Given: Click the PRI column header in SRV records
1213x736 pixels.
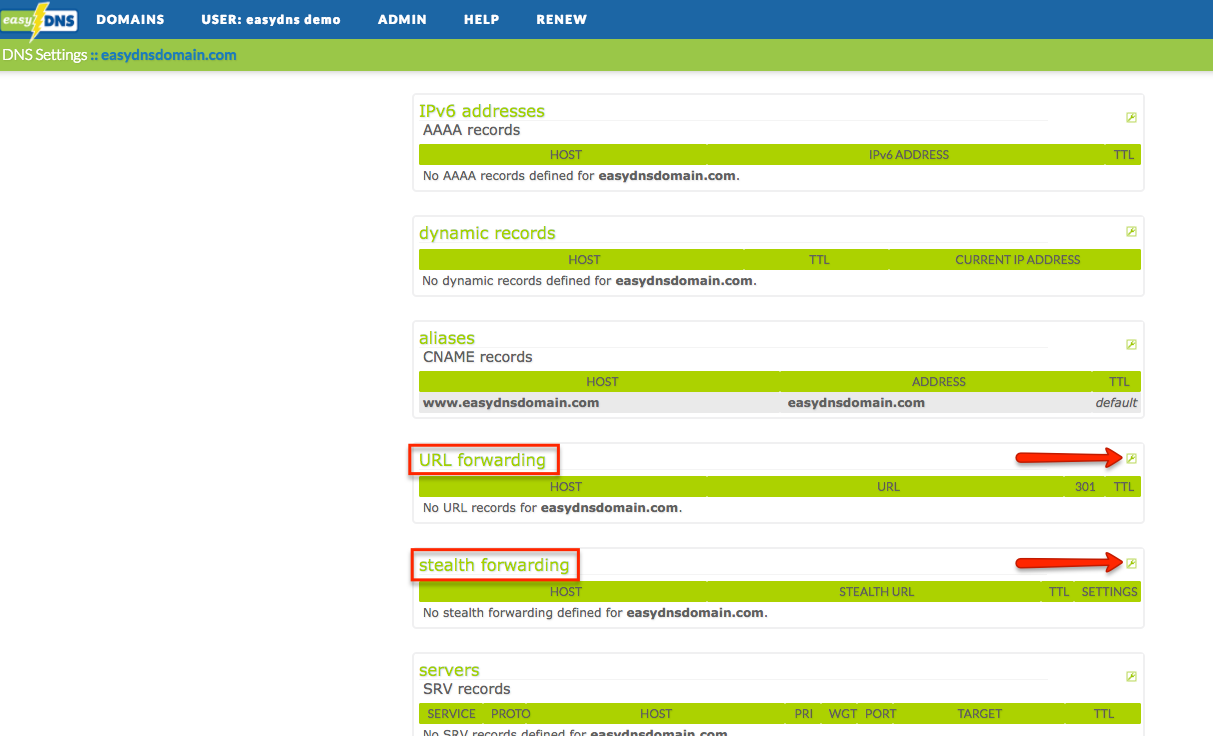Looking at the screenshot, I should [803, 714].
